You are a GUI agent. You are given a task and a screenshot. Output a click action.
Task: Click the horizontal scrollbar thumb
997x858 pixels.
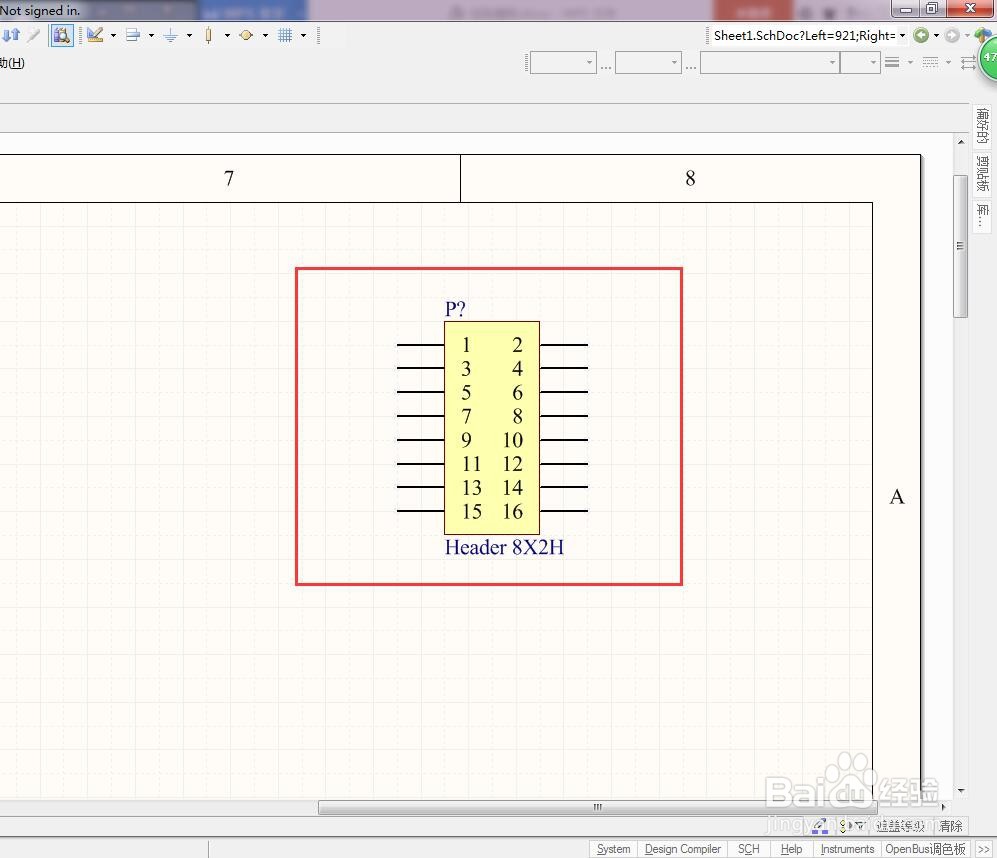pos(597,807)
